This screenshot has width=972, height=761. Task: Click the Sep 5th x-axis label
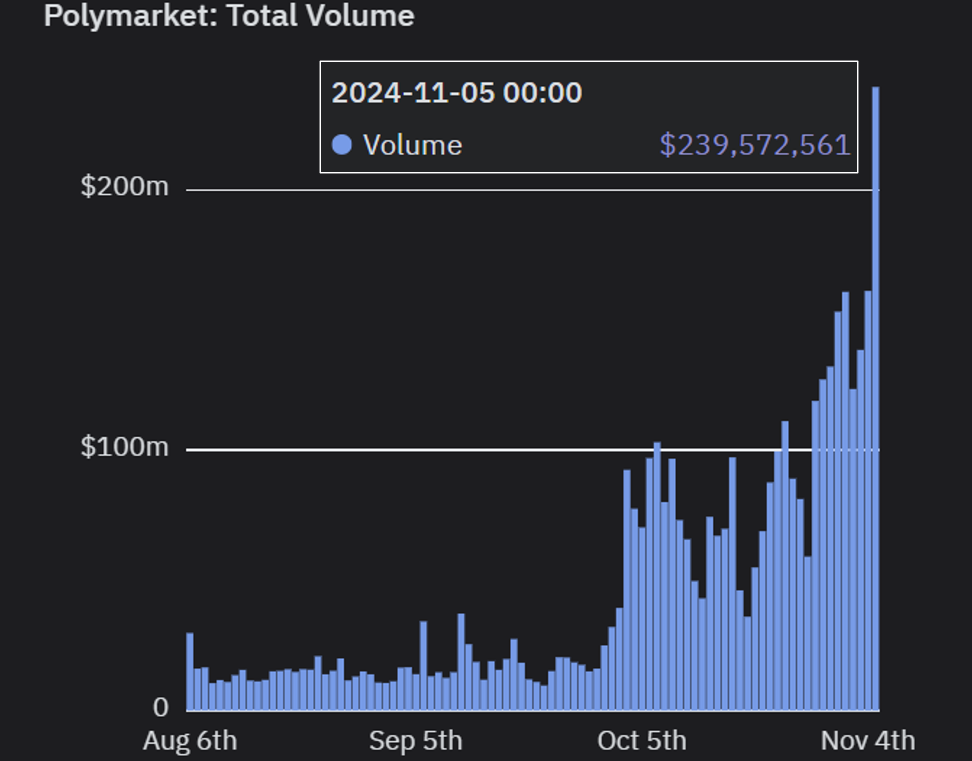[x=415, y=741]
